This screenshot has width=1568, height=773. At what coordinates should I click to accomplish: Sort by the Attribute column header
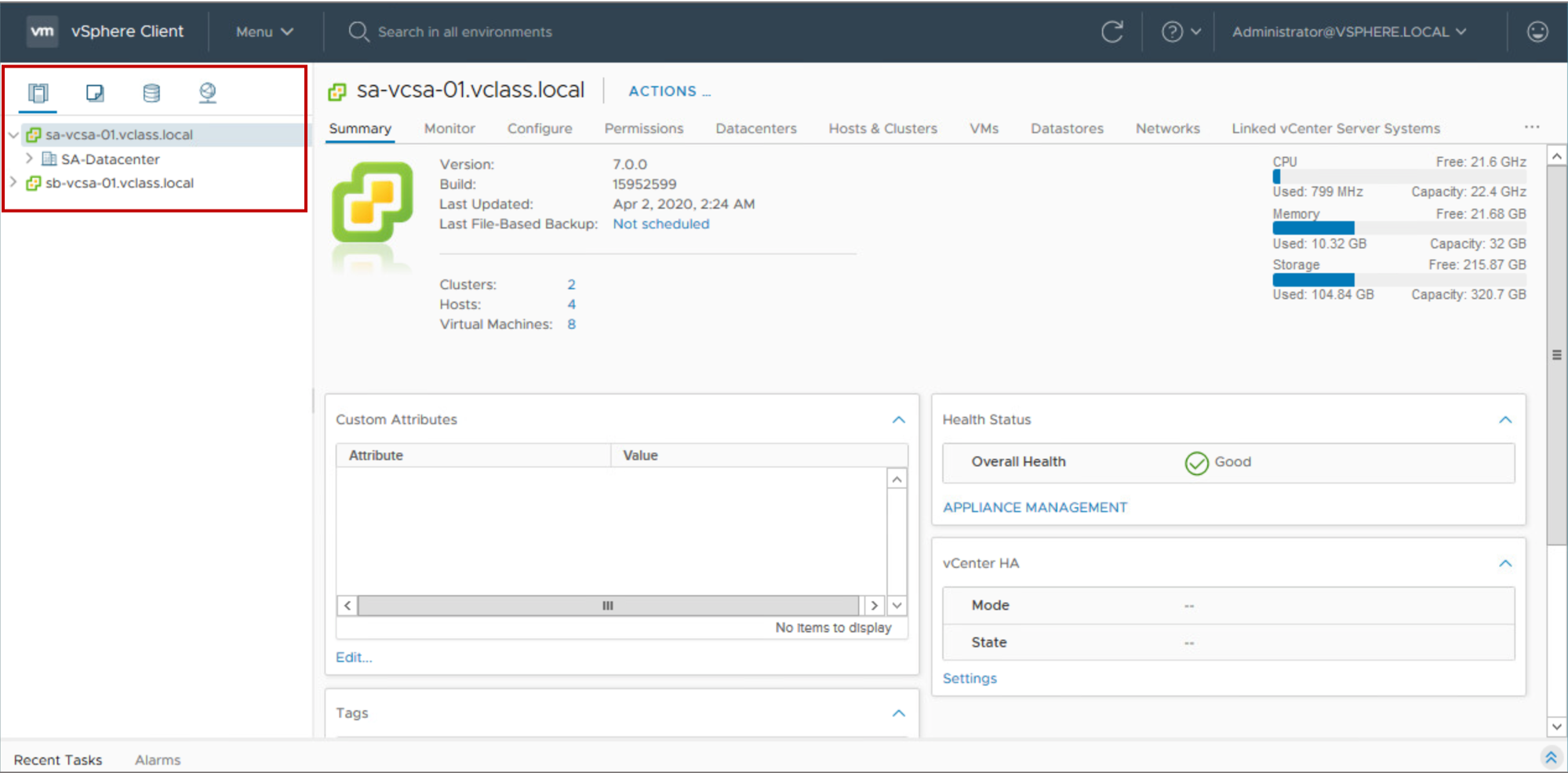[x=474, y=456]
